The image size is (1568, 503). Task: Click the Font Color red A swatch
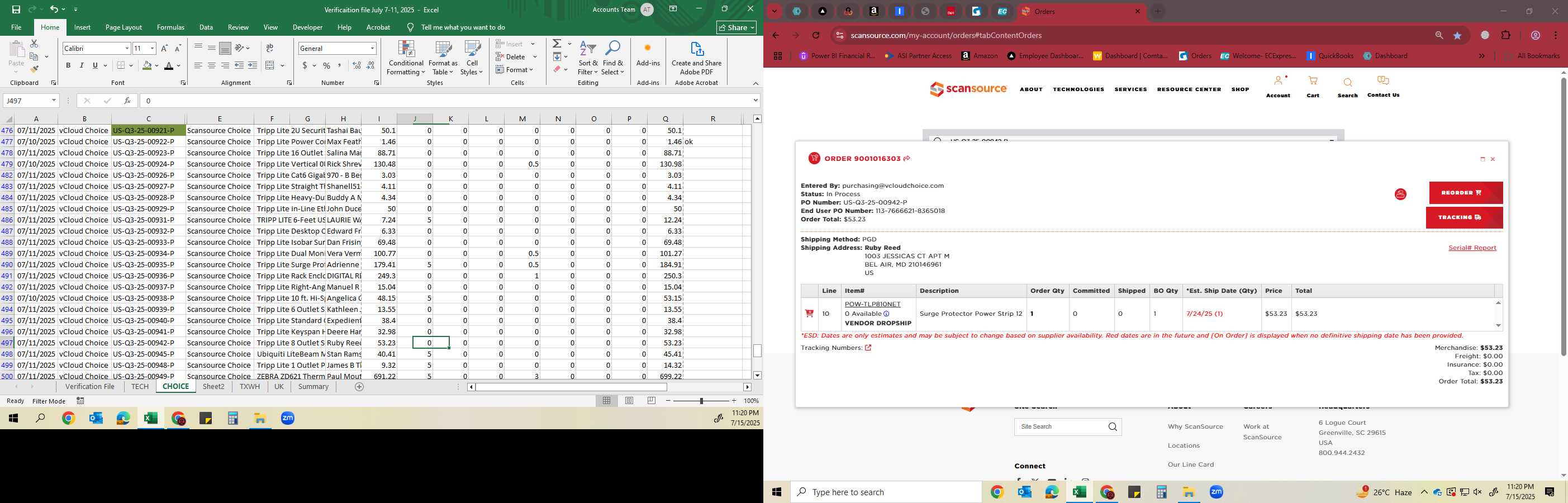169,65
